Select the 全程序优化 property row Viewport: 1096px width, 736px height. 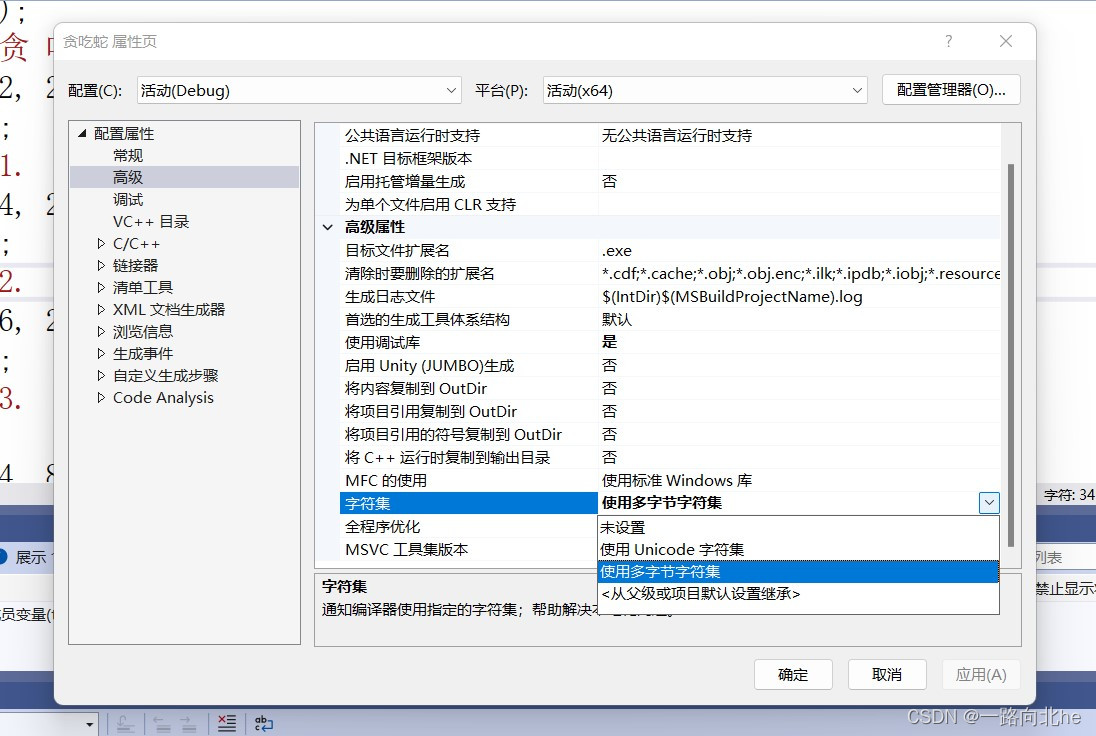pyautogui.click(x=469, y=527)
